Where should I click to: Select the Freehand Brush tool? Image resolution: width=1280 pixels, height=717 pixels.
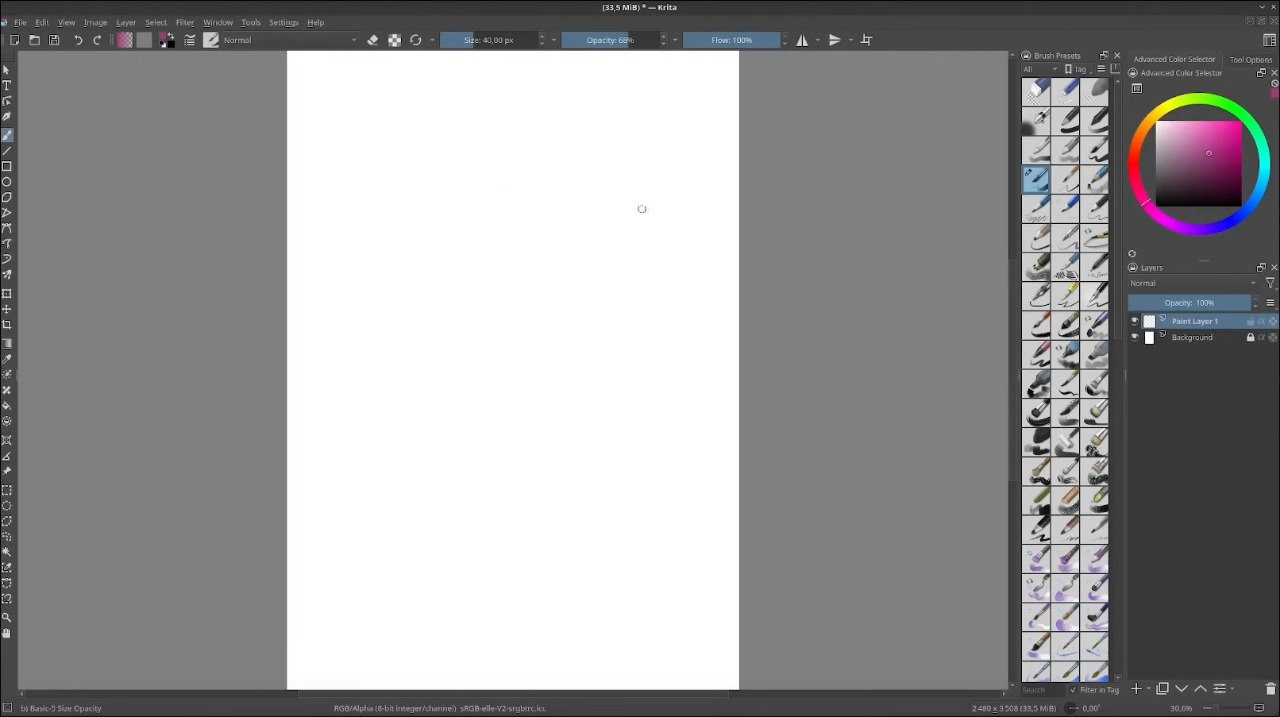click(7, 135)
